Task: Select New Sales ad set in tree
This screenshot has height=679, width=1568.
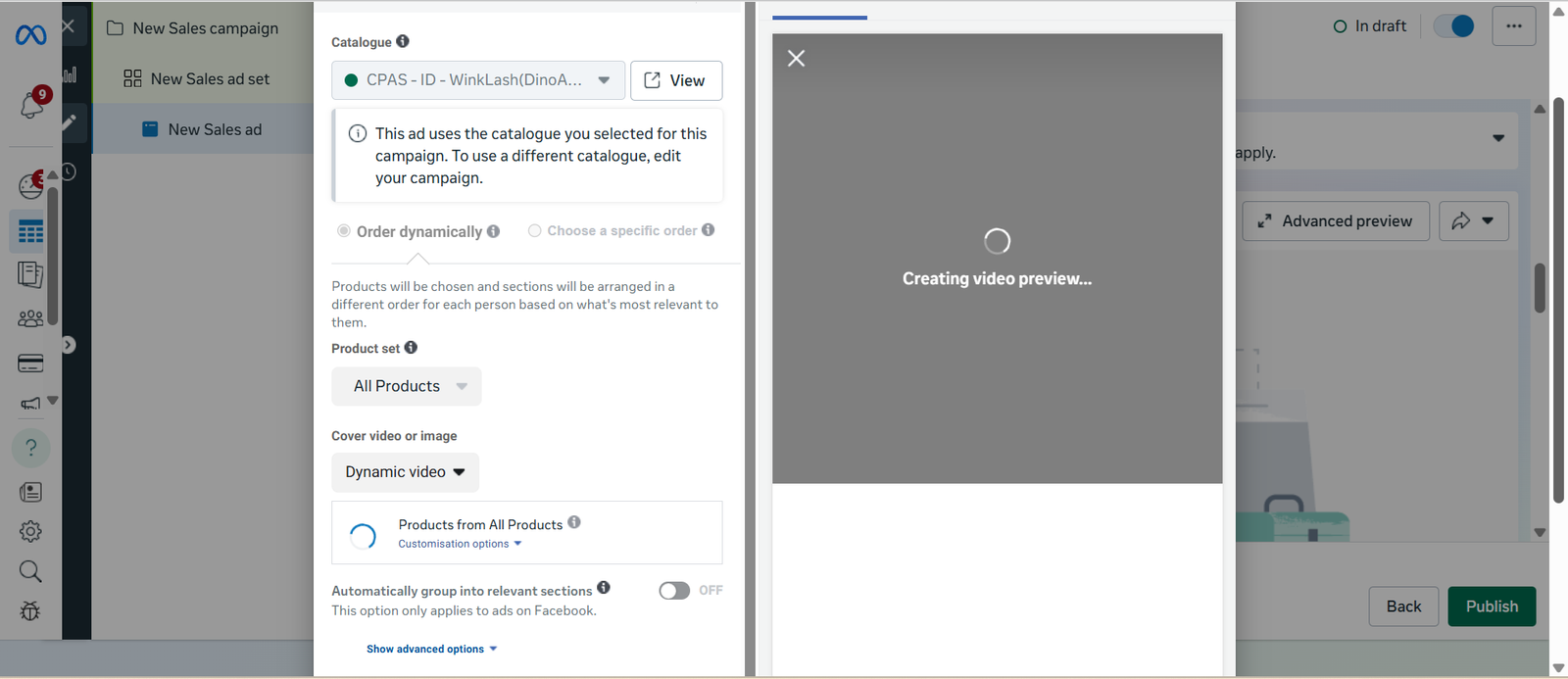Action: pos(210,79)
